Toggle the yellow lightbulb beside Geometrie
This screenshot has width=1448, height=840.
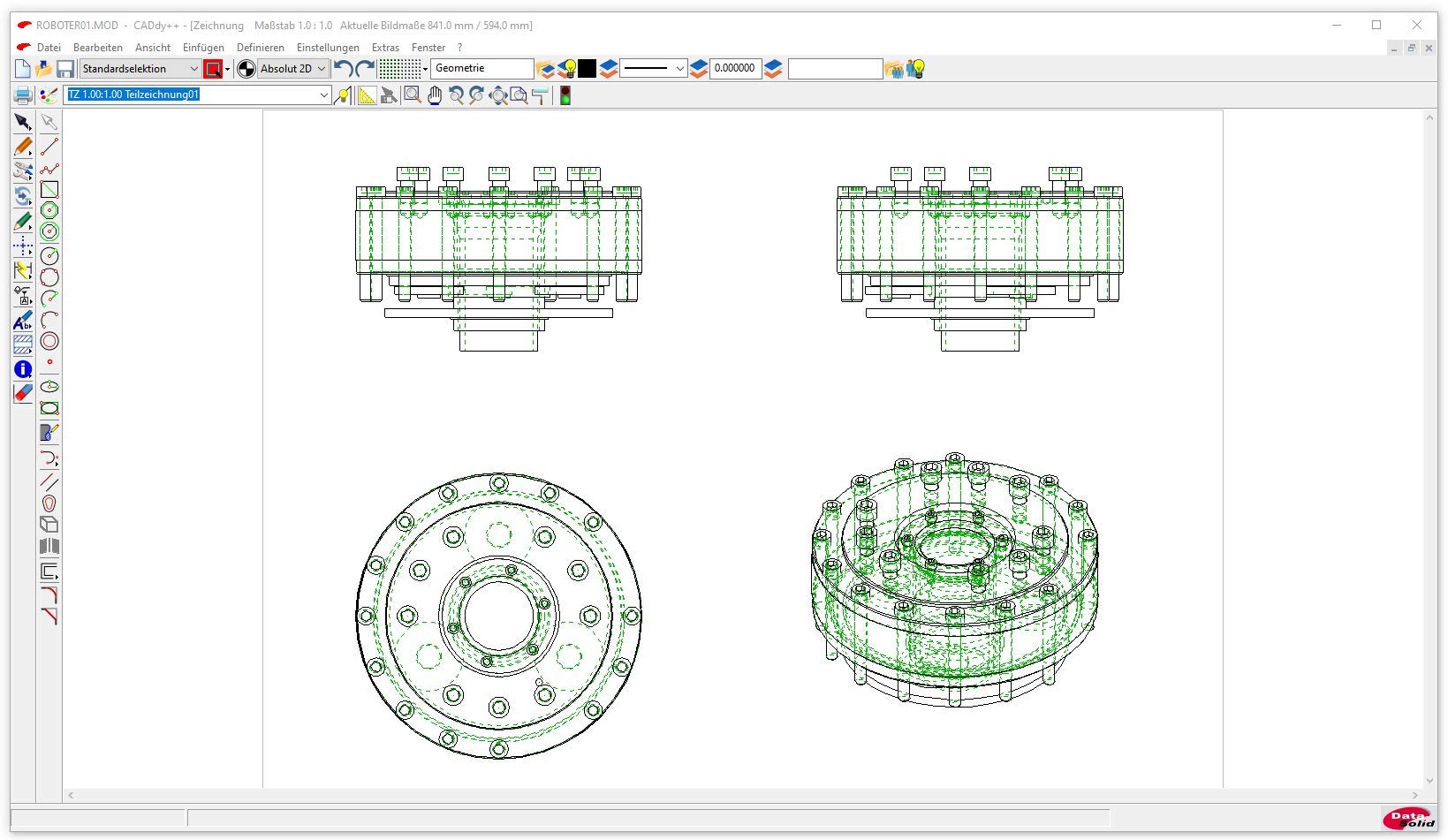tap(568, 69)
